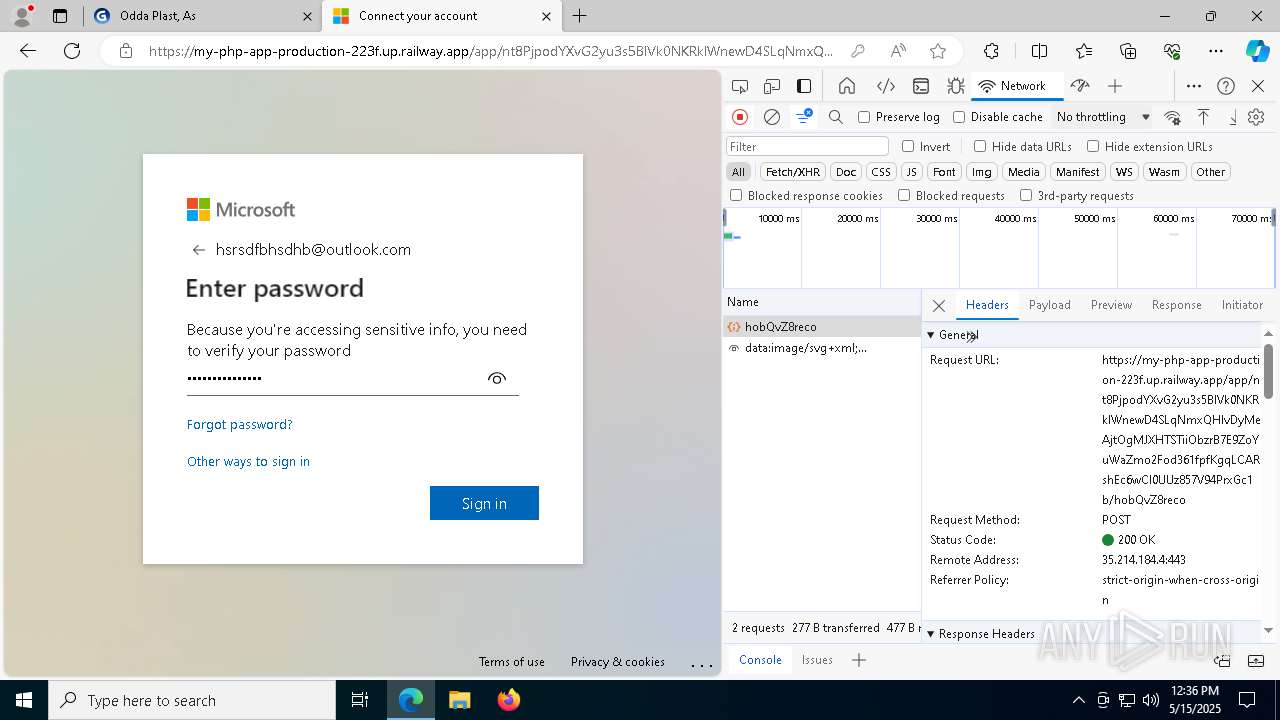The width and height of the screenshot is (1280, 720).
Task: Toggle split screen in Edge
Action: [x=1039, y=51]
